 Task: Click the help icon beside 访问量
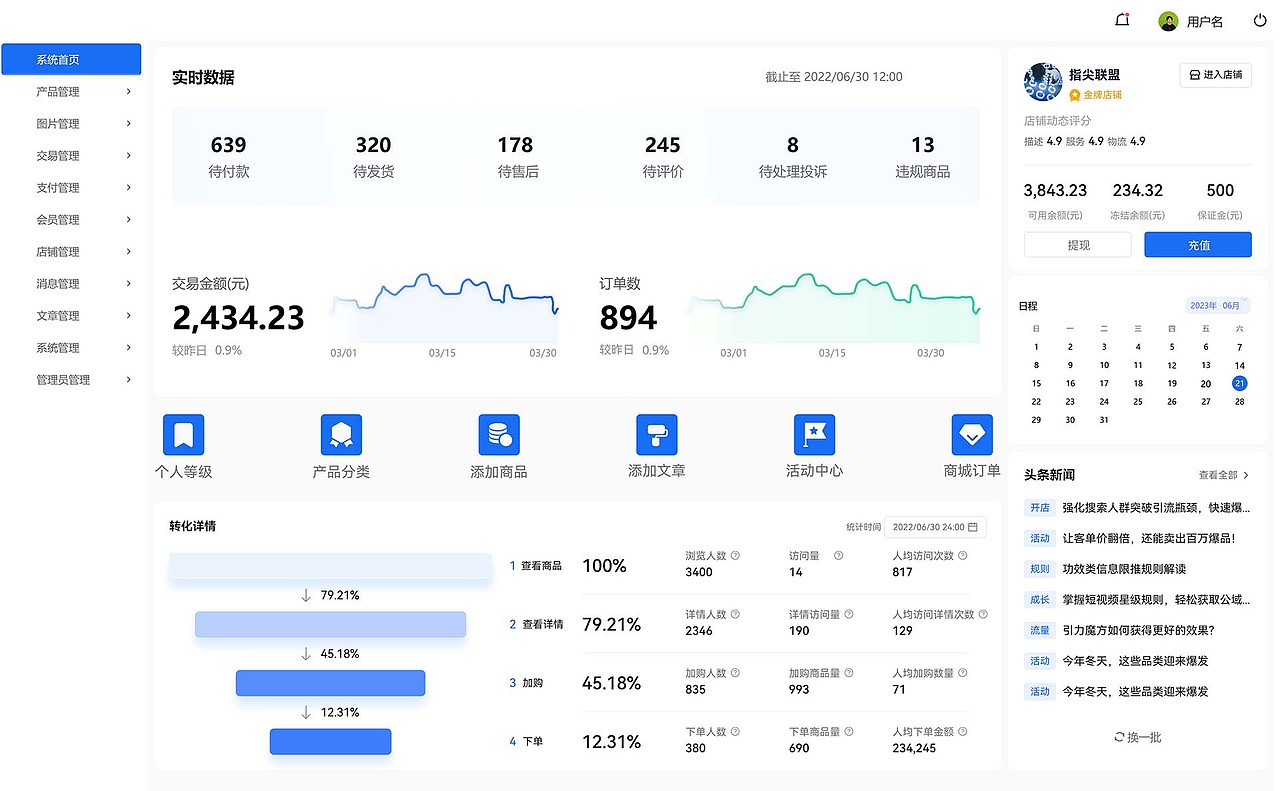click(x=838, y=555)
